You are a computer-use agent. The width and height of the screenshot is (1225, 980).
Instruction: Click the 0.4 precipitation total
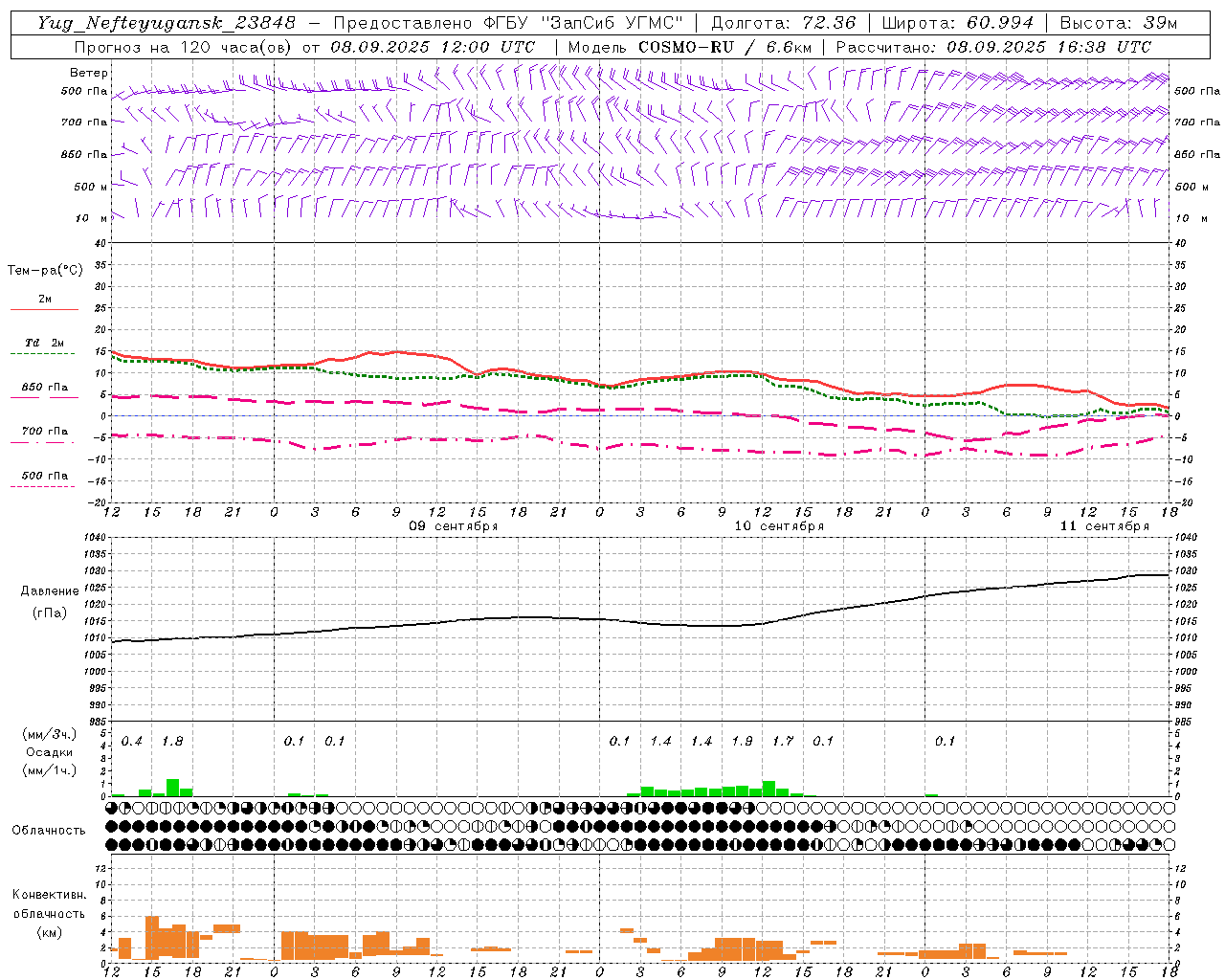[132, 742]
